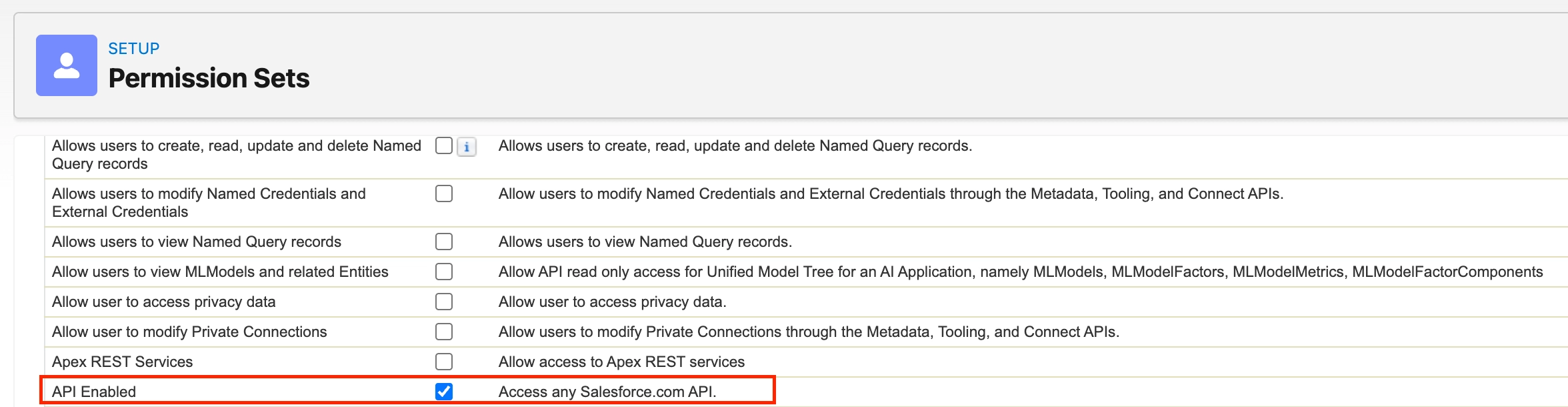The width and height of the screenshot is (1568, 407).
Task: Select label 'create, read, update and delete Named Query records'
Action: (237, 154)
